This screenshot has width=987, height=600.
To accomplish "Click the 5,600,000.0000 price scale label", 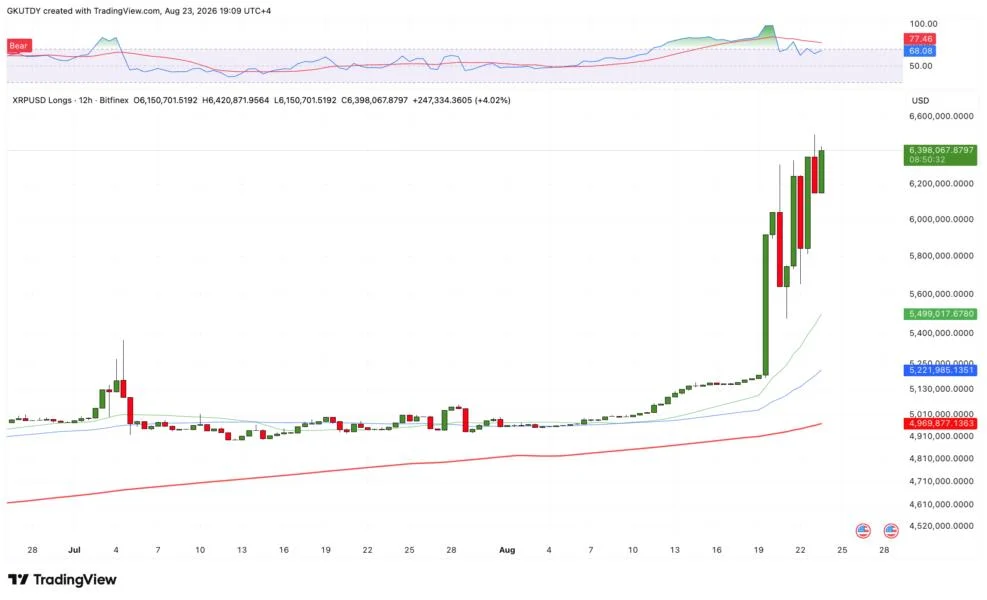I will click(x=941, y=294).
